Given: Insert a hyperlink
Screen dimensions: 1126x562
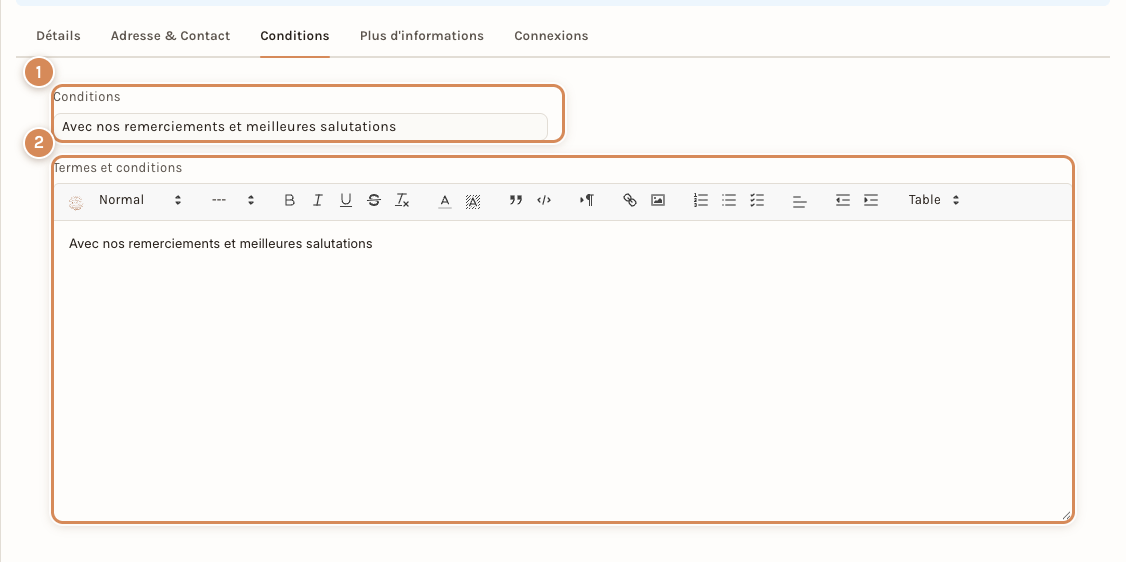Looking at the screenshot, I should (630, 200).
